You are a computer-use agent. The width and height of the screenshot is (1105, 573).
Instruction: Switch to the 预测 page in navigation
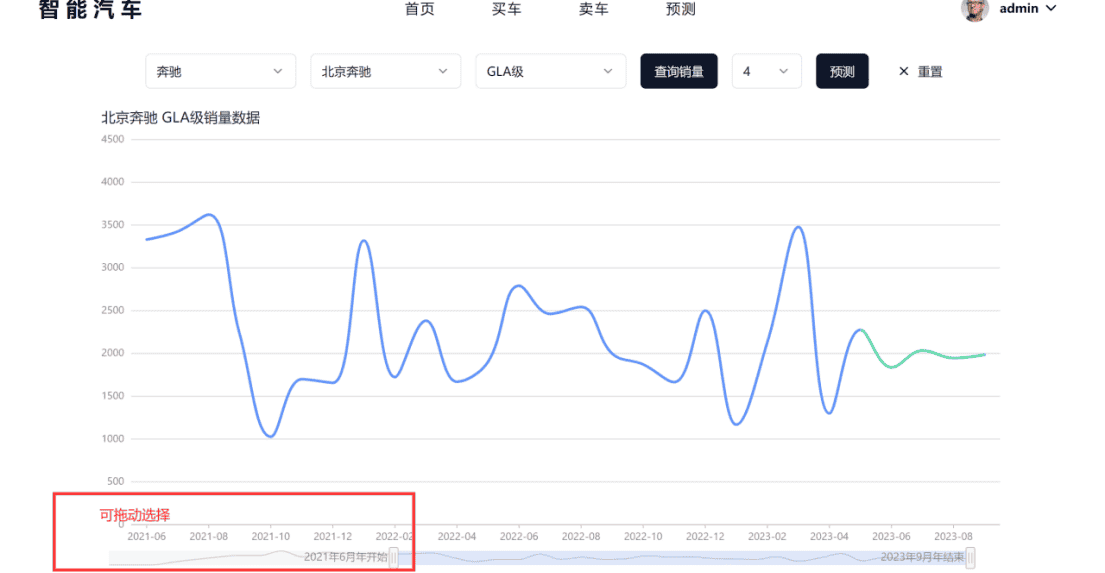pyautogui.click(x=681, y=8)
